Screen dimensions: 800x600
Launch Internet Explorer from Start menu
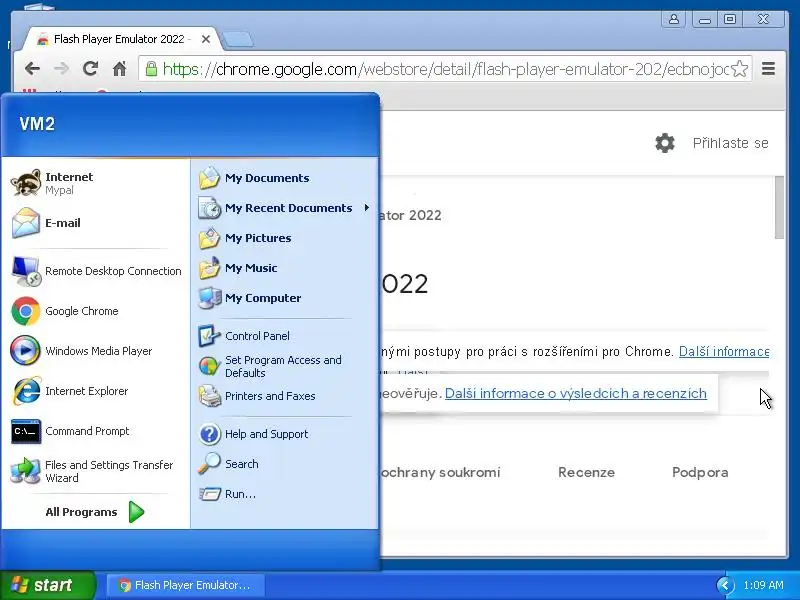pos(96,391)
